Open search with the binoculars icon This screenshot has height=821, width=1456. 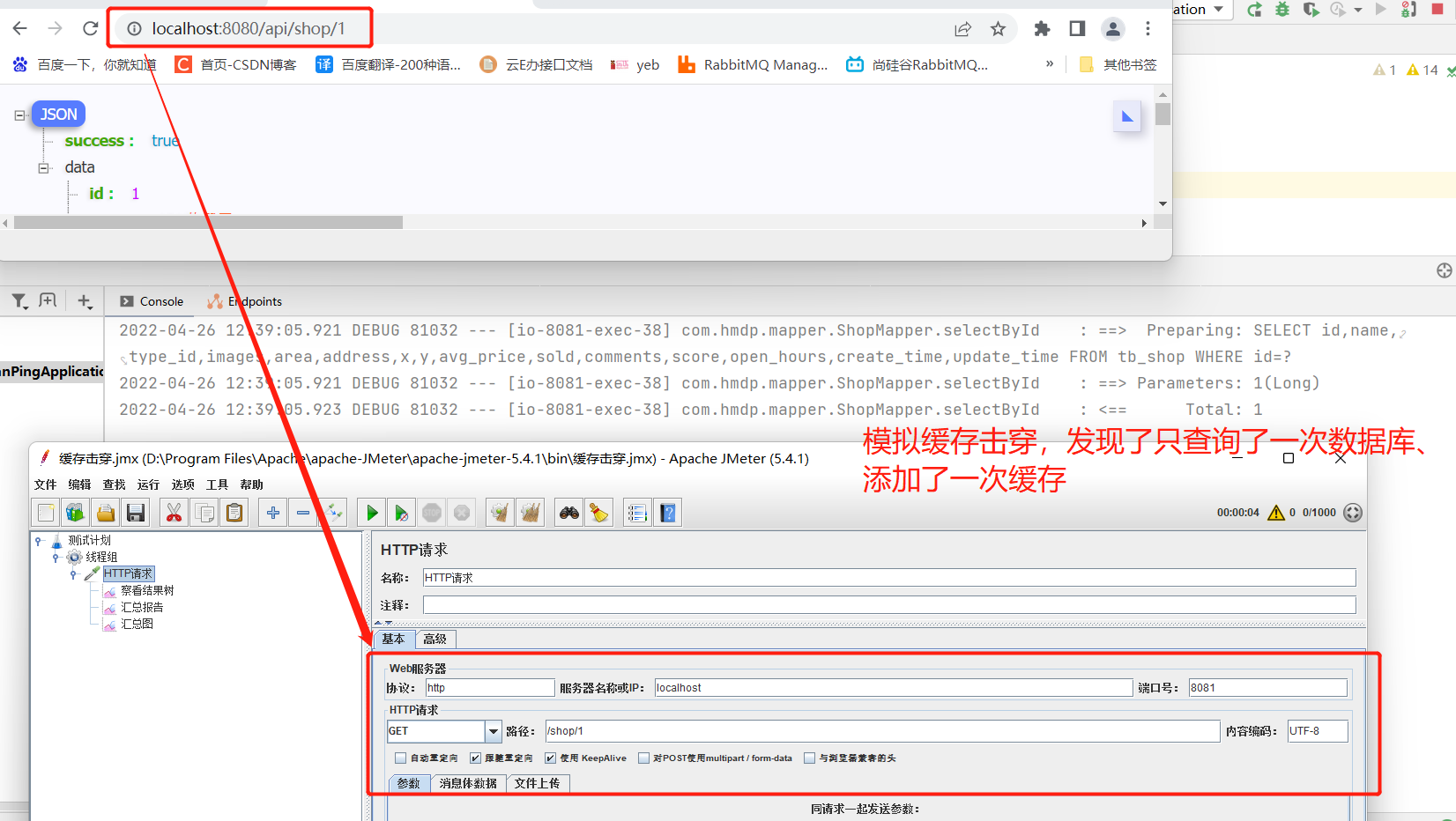pos(569,513)
